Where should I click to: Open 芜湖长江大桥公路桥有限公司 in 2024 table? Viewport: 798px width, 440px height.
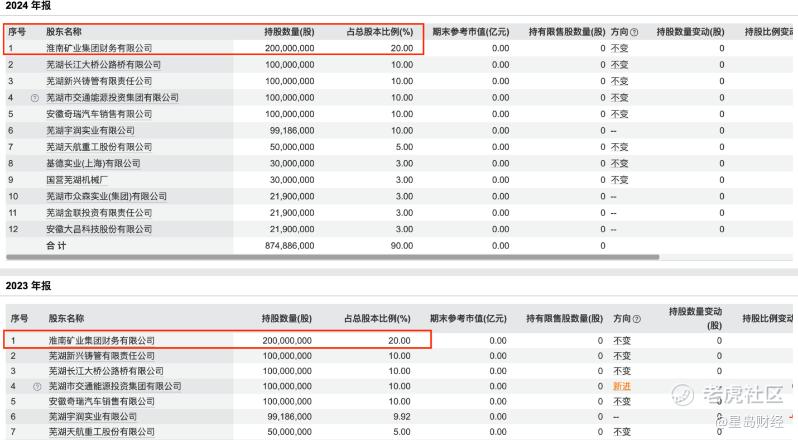point(103,65)
